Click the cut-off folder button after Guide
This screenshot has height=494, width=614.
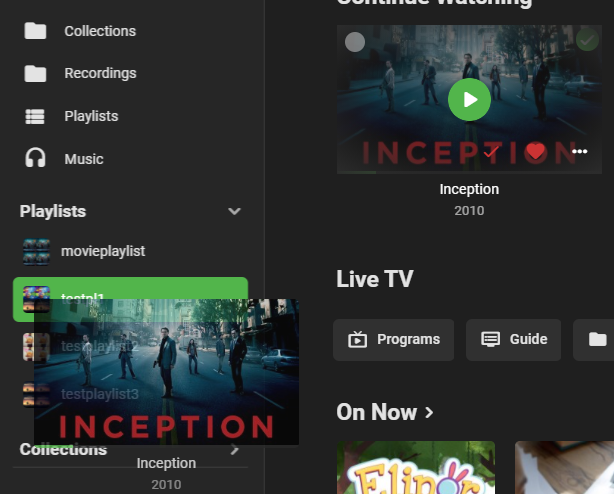tap(594, 340)
